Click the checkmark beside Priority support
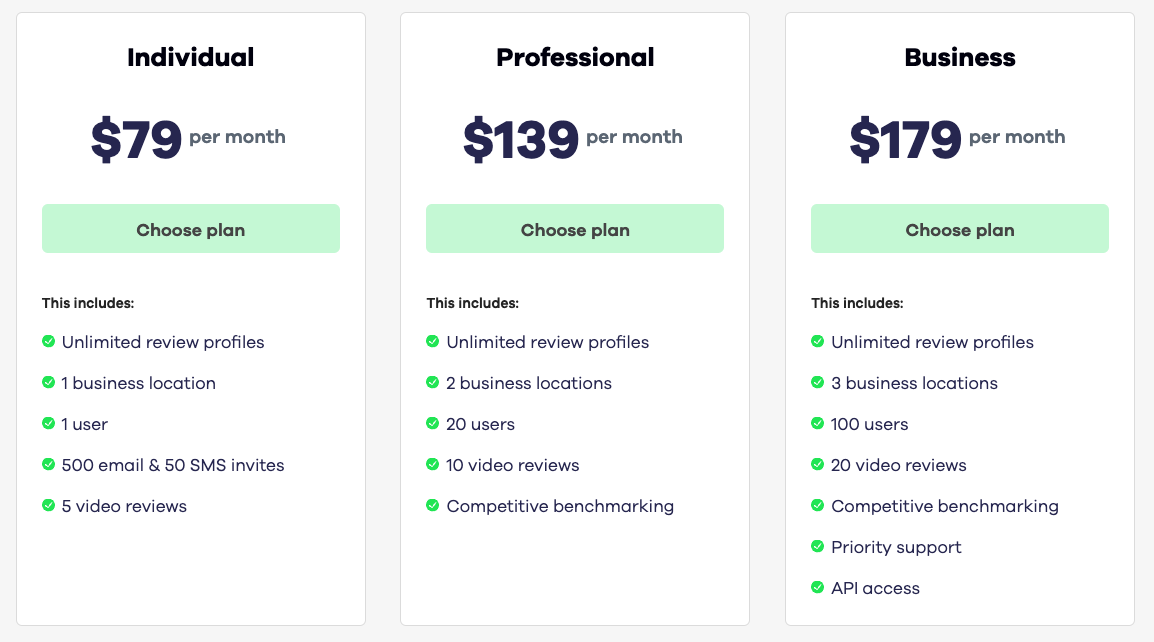1154x642 pixels. click(x=817, y=547)
